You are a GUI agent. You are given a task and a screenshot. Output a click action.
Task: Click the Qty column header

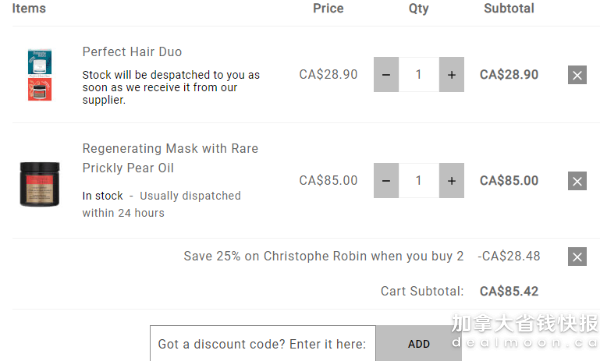(x=419, y=9)
